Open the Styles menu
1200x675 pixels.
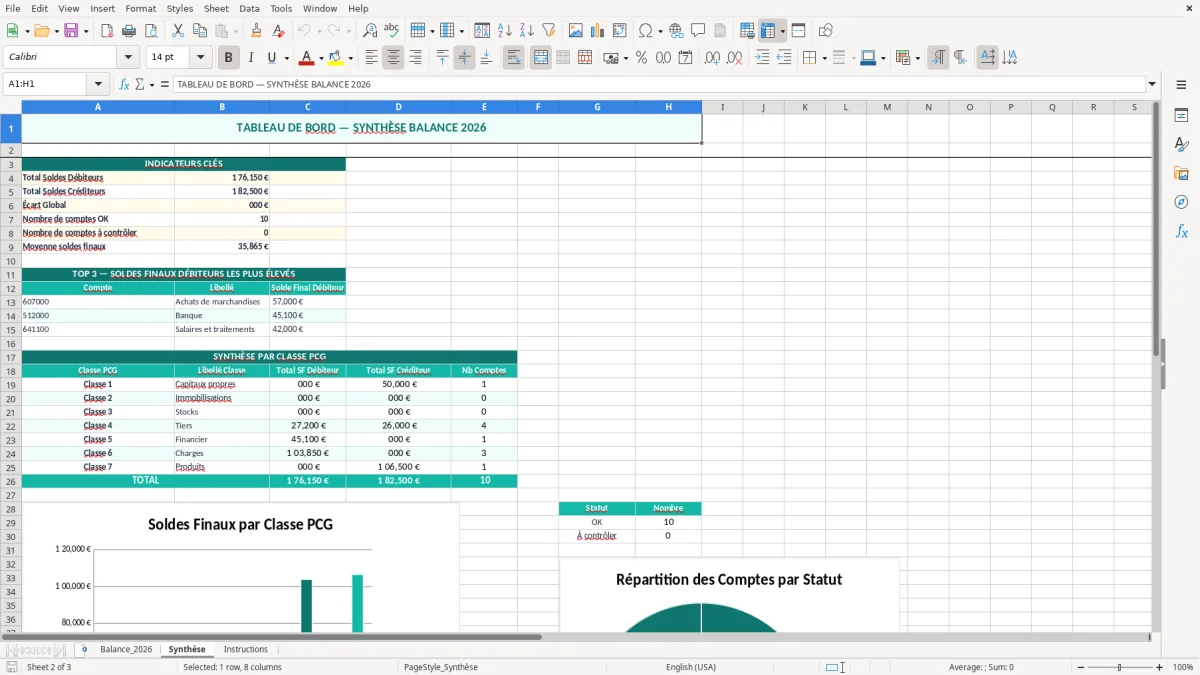180,8
